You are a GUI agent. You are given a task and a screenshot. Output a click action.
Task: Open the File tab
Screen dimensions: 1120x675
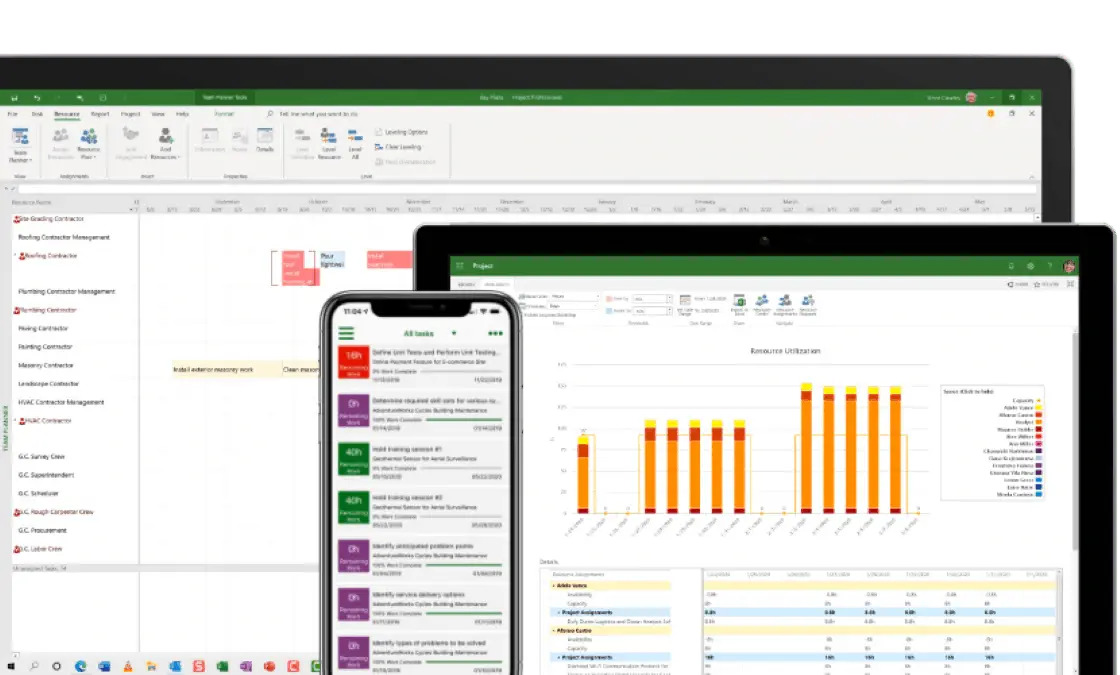[x=12, y=114]
